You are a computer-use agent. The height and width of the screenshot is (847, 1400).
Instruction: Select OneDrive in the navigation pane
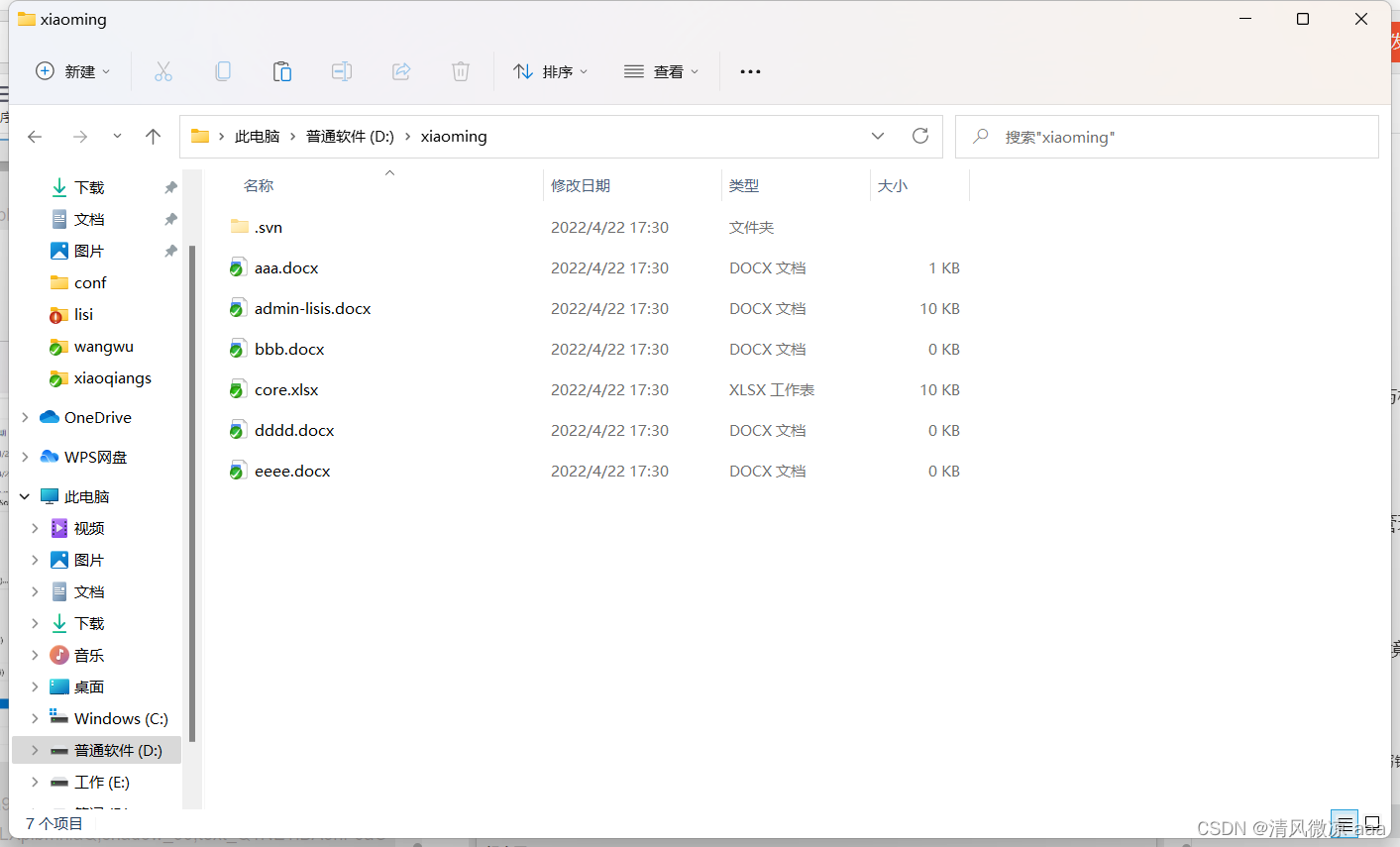click(x=98, y=418)
